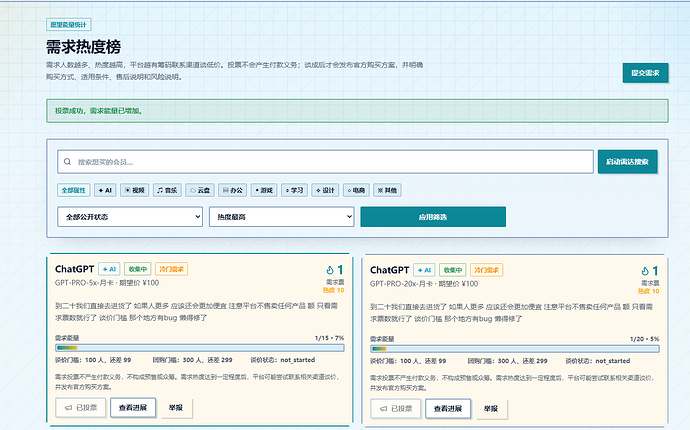Click the flame icon on the GPT-PRO-20x card
Screen dimensions: 690x430
point(645,271)
